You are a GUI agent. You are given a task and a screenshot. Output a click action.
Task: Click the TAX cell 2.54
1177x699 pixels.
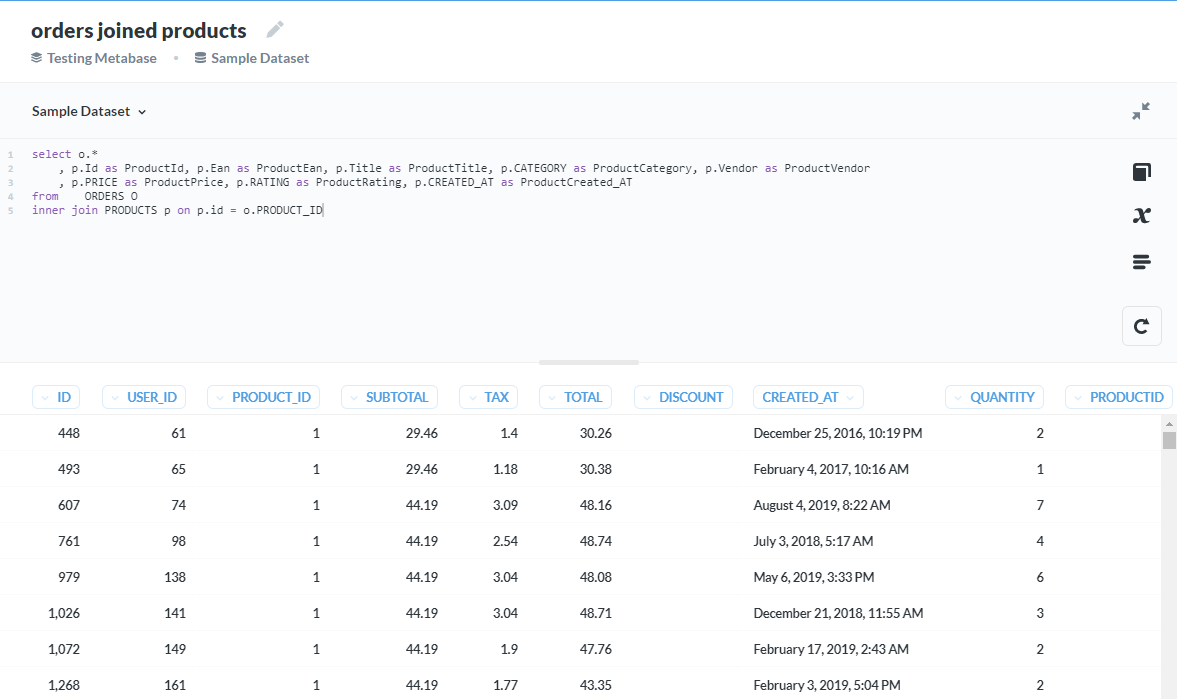coord(505,541)
